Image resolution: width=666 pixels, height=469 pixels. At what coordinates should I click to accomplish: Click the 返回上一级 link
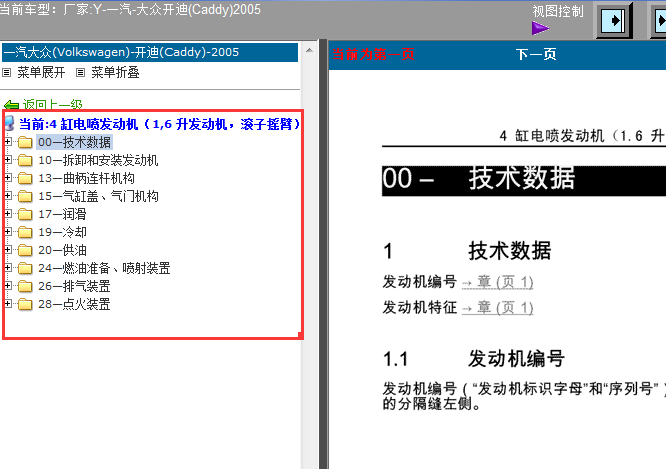tap(53, 105)
